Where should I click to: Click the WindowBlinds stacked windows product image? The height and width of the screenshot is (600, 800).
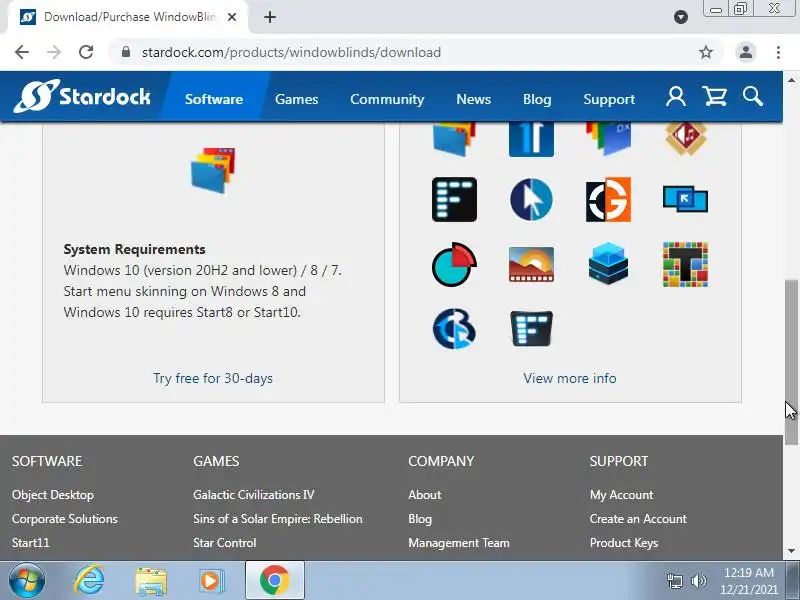click(x=213, y=170)
